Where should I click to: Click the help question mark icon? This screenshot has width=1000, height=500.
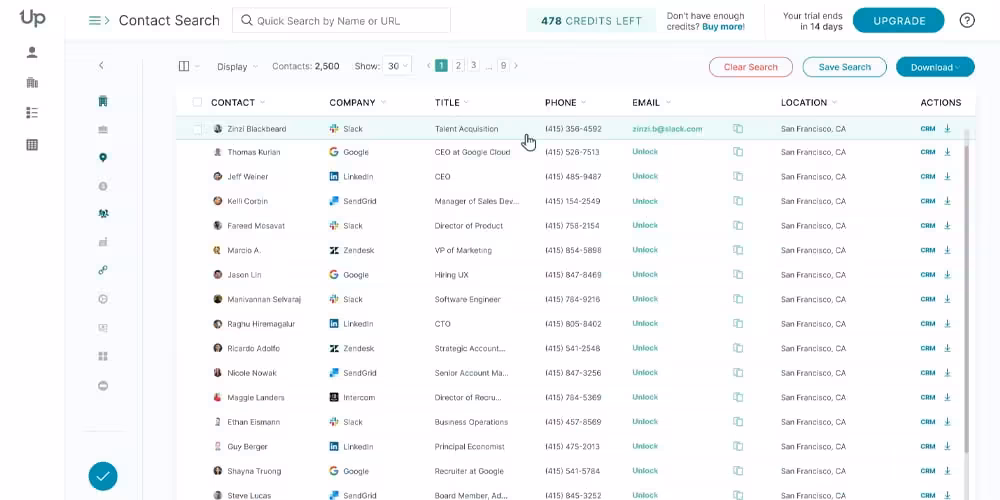[x=967, y=20]
